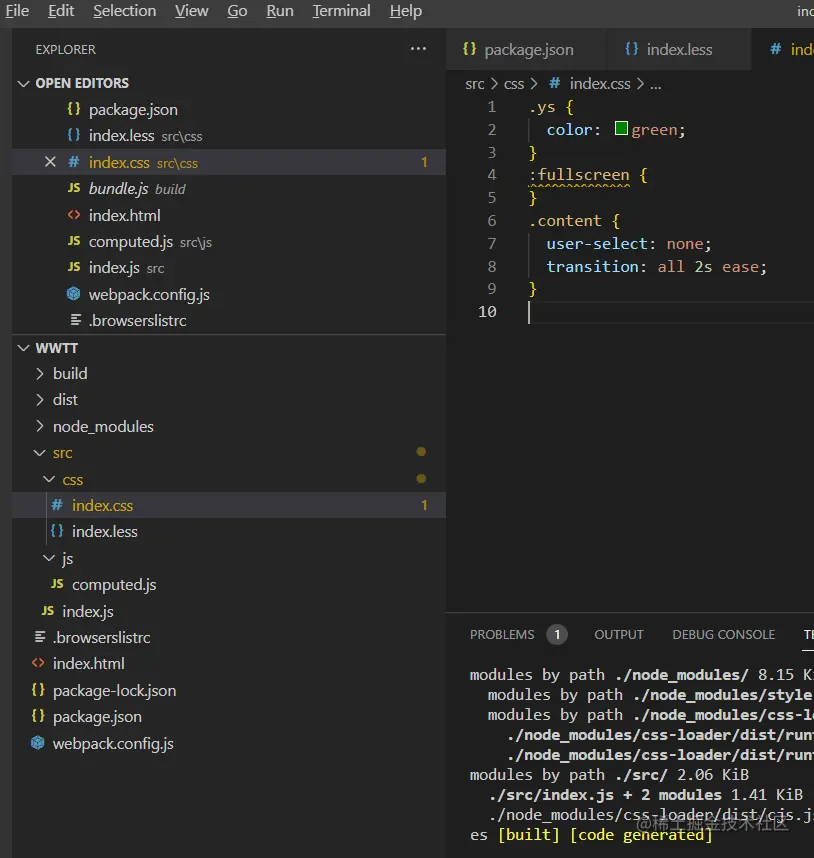Switch to the package.json editor tab
This screenshot has width=814, height=858.
(x=526, y=49)
